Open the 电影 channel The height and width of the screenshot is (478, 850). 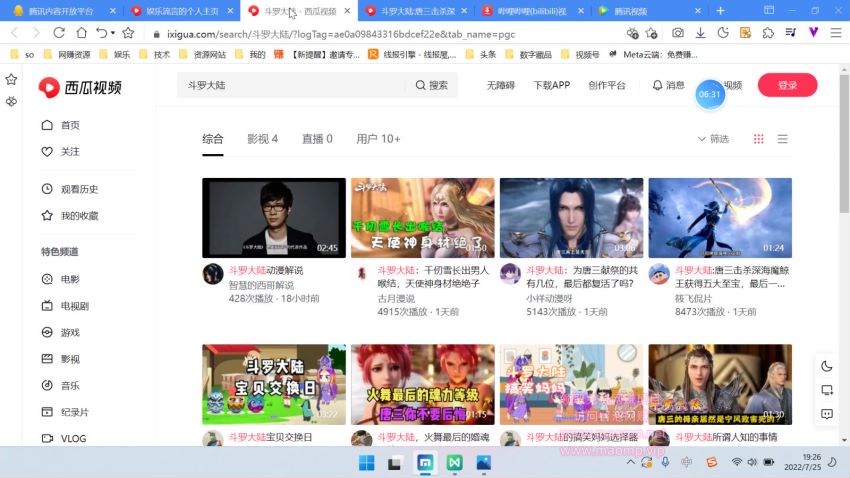click(x=61, y=279)
